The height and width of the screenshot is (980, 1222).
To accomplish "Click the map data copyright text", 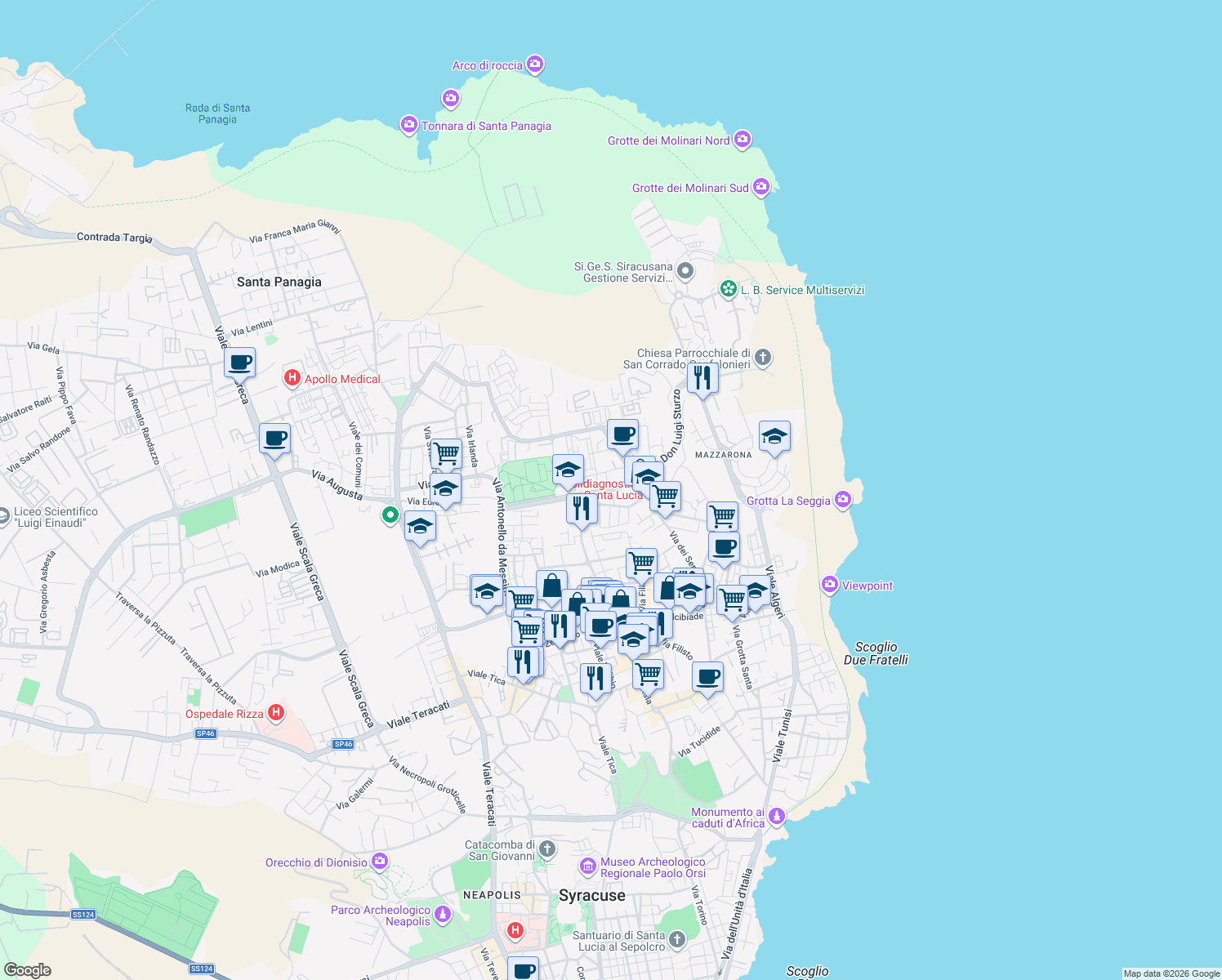I will [x=1171, y=973].
